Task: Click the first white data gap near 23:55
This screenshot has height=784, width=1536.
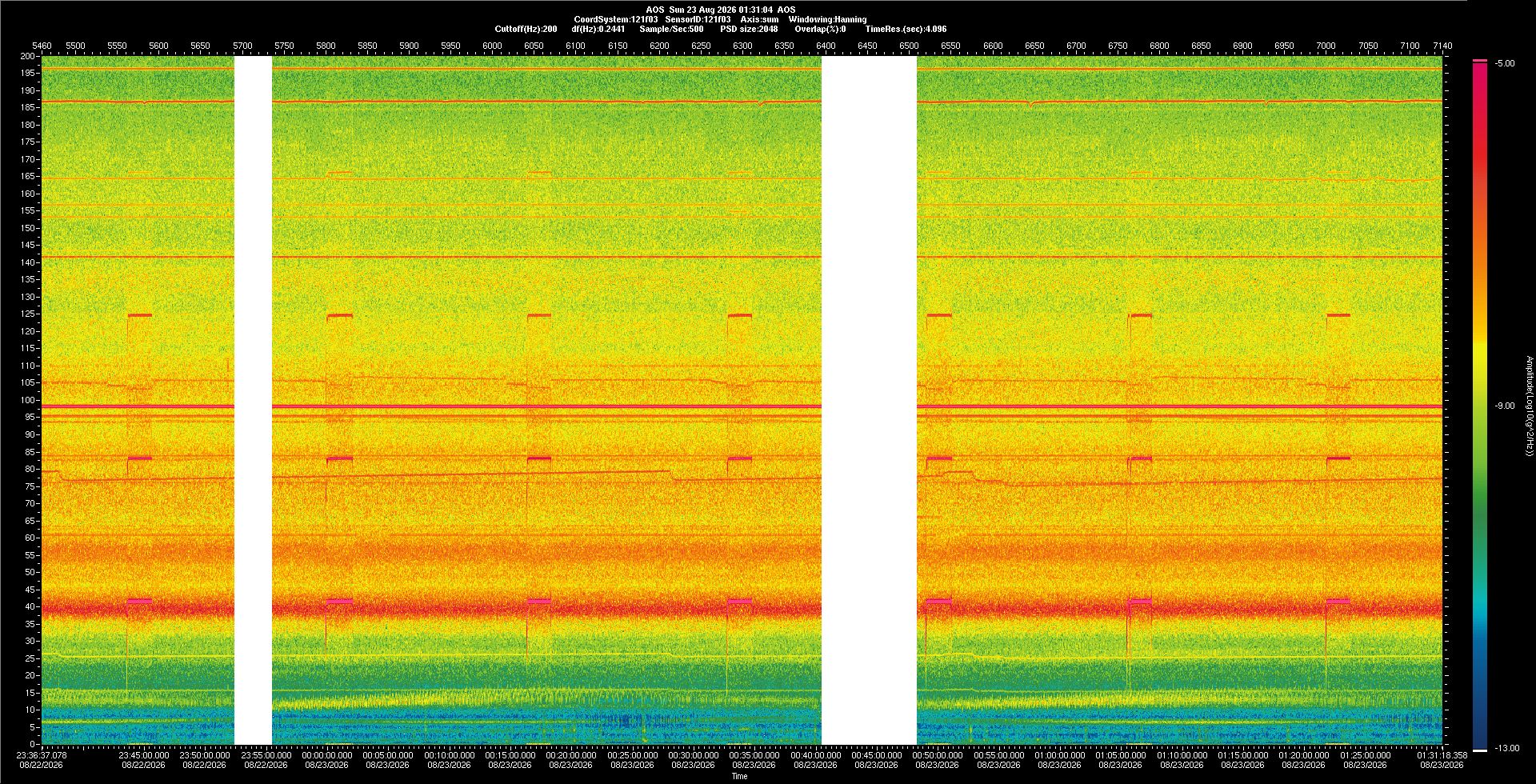Action: coord(253,400)
